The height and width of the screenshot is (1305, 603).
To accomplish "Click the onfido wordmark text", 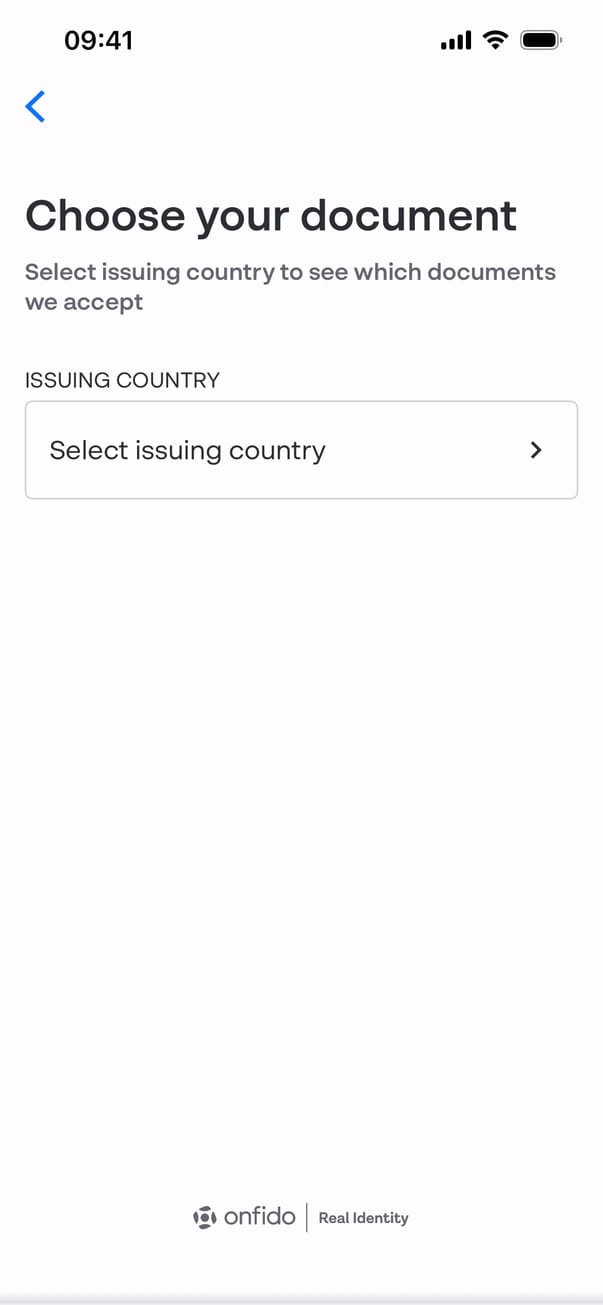I will tap(260, 1217).
